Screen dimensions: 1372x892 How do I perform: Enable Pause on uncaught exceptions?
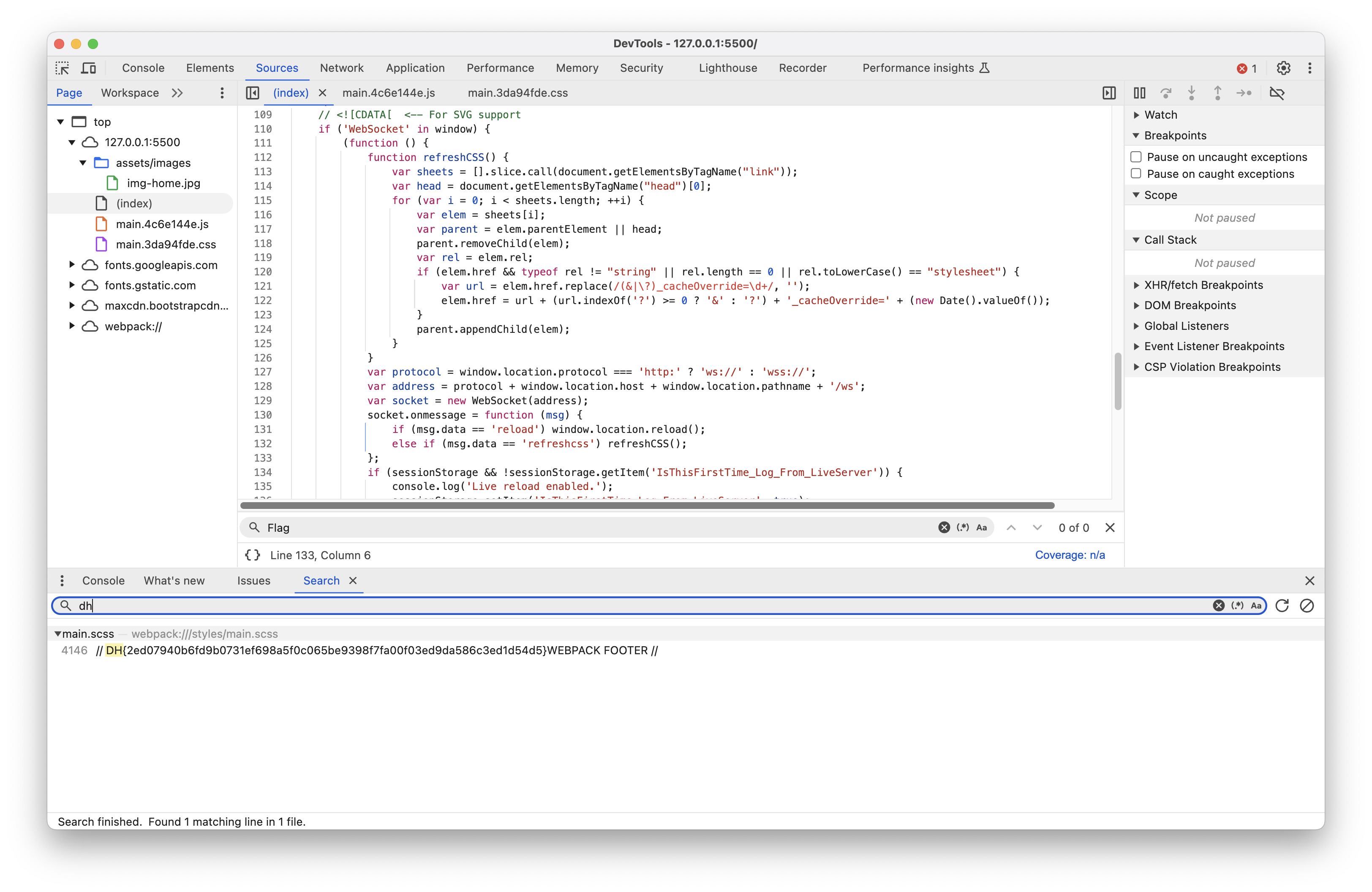(x=1135, y=157)
